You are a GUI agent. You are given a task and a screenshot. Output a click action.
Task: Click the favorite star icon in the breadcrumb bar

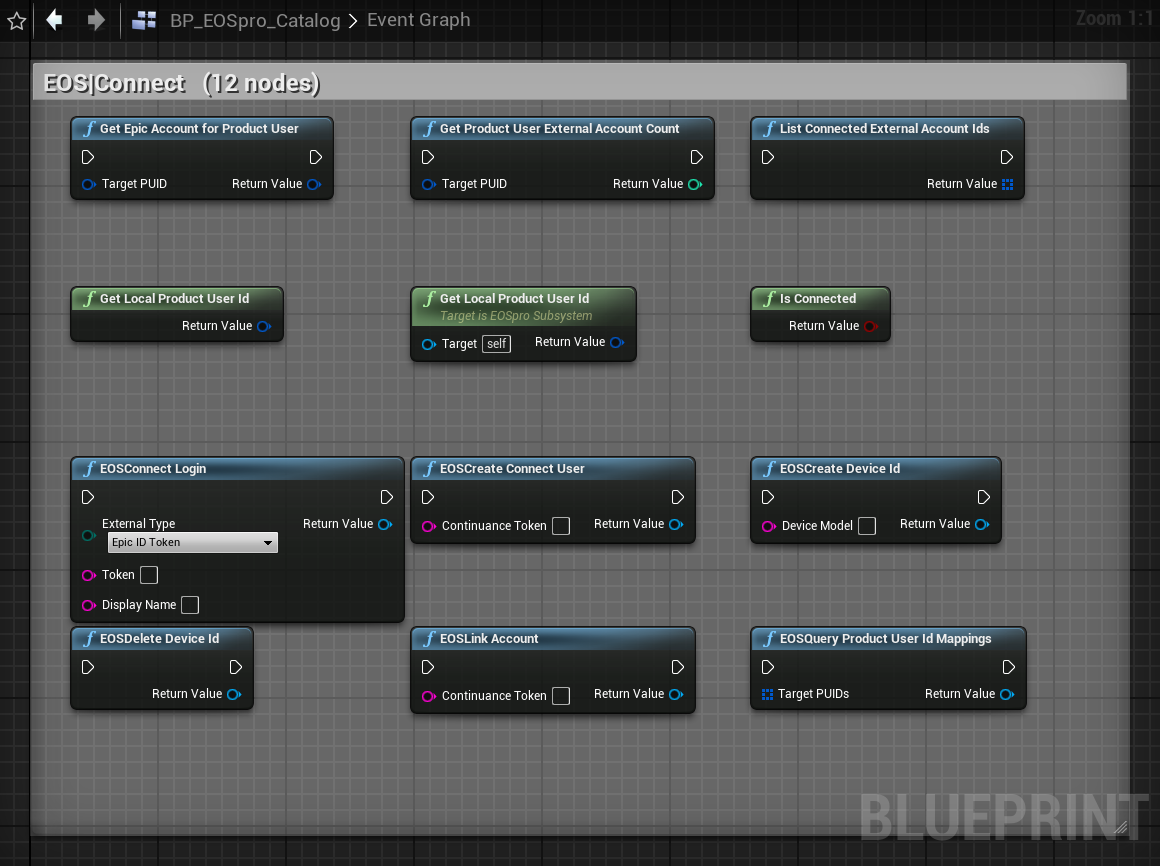[16, 21]
